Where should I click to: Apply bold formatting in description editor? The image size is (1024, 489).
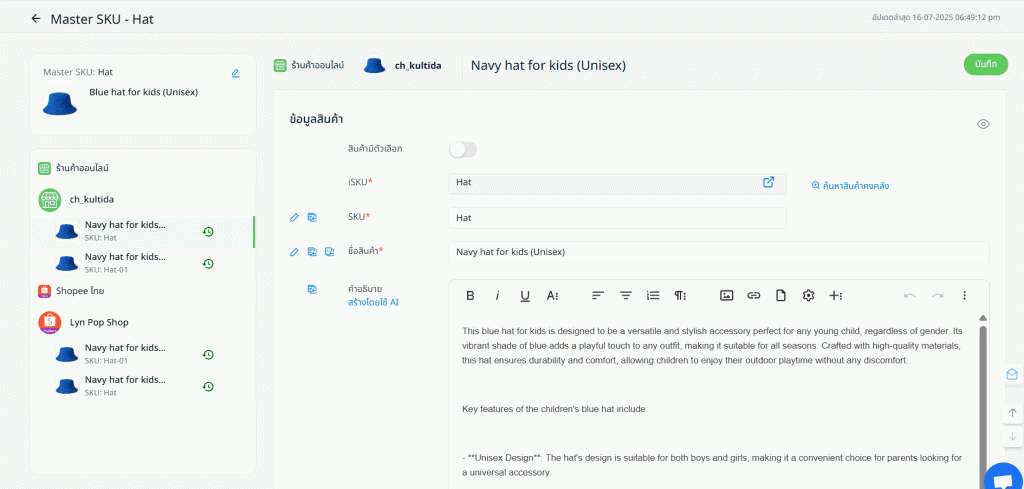[x=470, y=295]
